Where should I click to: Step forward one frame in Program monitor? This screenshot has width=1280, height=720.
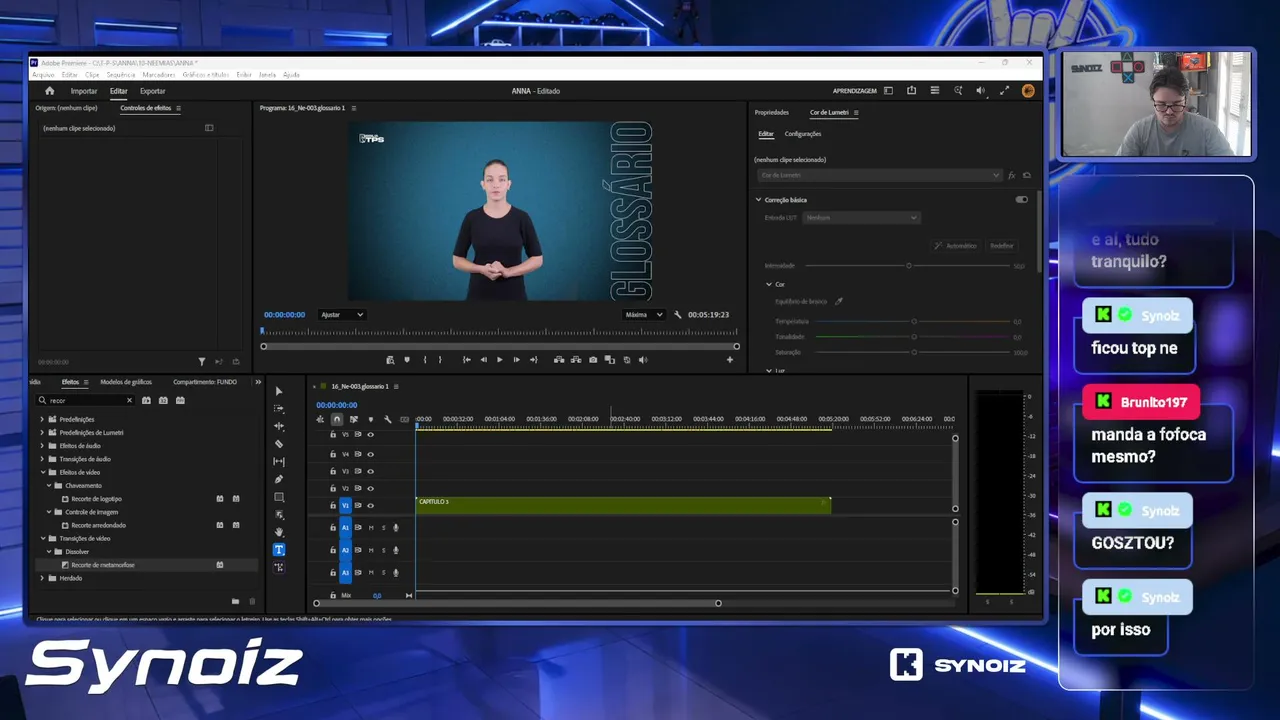tap(516, 360)
